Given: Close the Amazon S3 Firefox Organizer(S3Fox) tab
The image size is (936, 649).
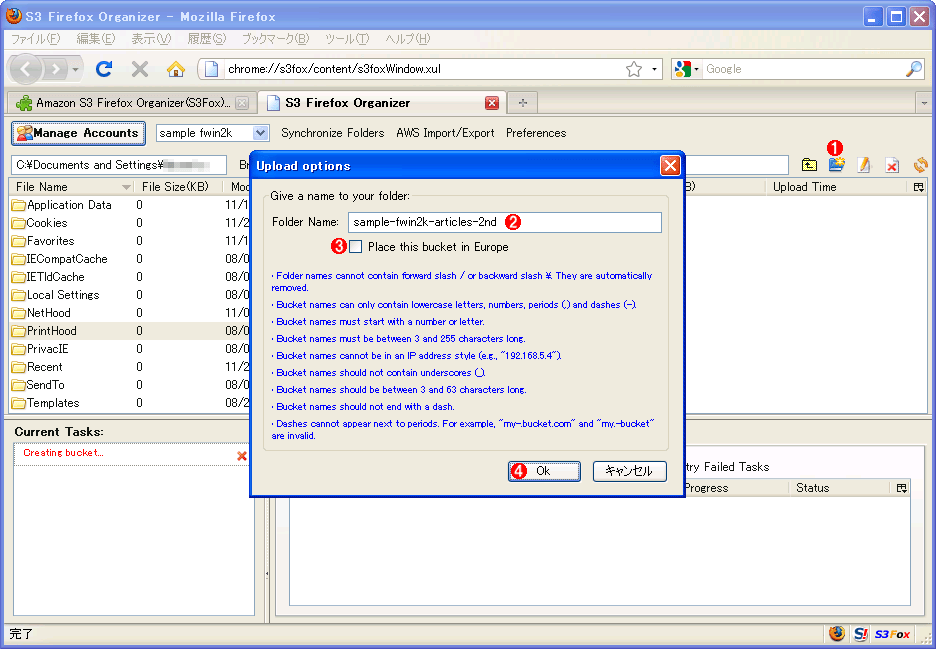Looking at the screenshot, I should (242, 103).
